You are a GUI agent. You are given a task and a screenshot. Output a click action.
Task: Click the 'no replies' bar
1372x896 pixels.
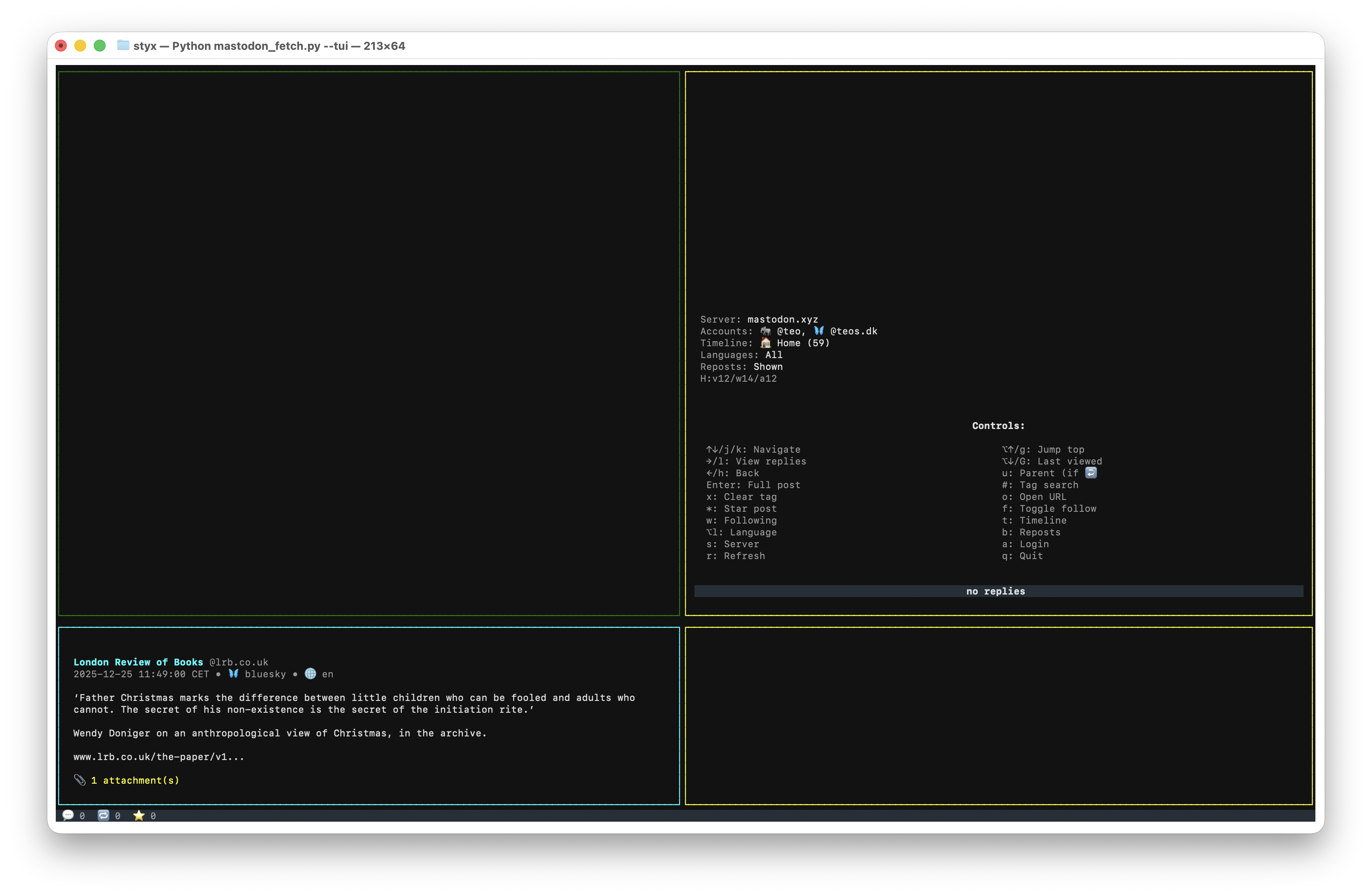pos(998,591)
